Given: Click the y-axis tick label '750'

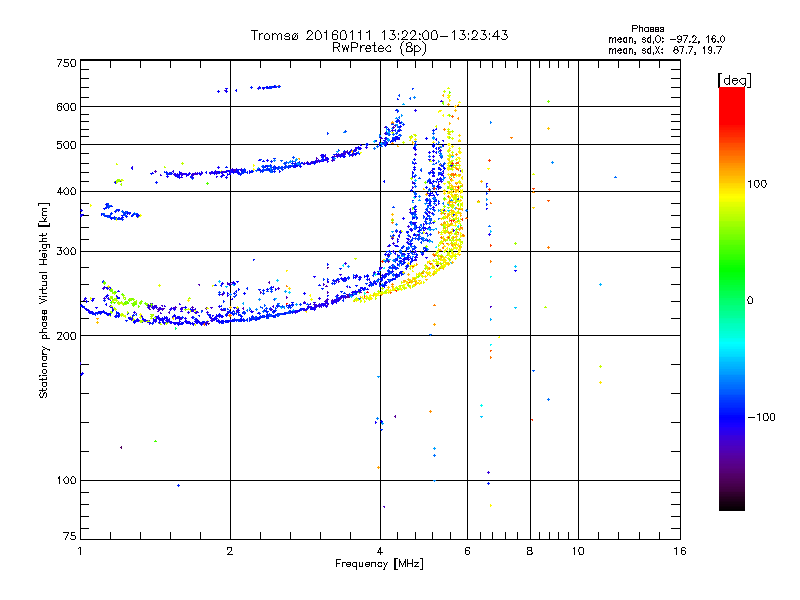Looking at the screenshot, I should pos(66,63).
